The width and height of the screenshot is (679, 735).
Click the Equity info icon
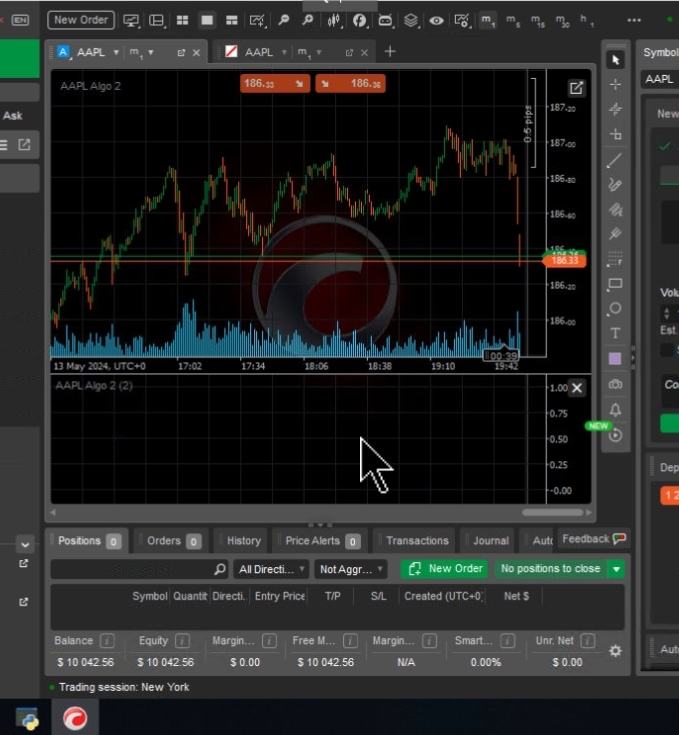pyautogui.click(x=182, y=640)
